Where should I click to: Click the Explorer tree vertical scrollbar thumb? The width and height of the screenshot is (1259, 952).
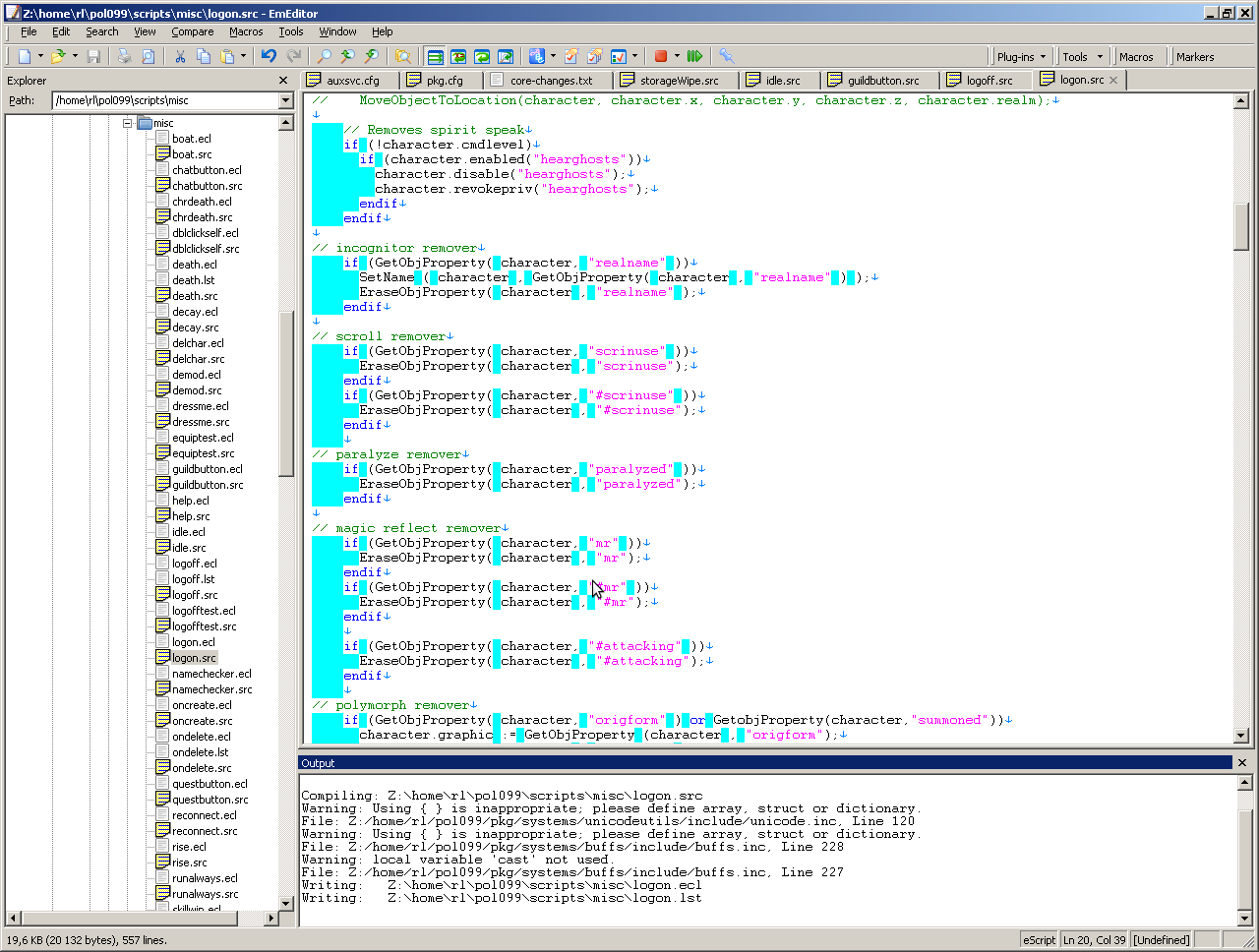pyautogui.click(x=286, y=393)
